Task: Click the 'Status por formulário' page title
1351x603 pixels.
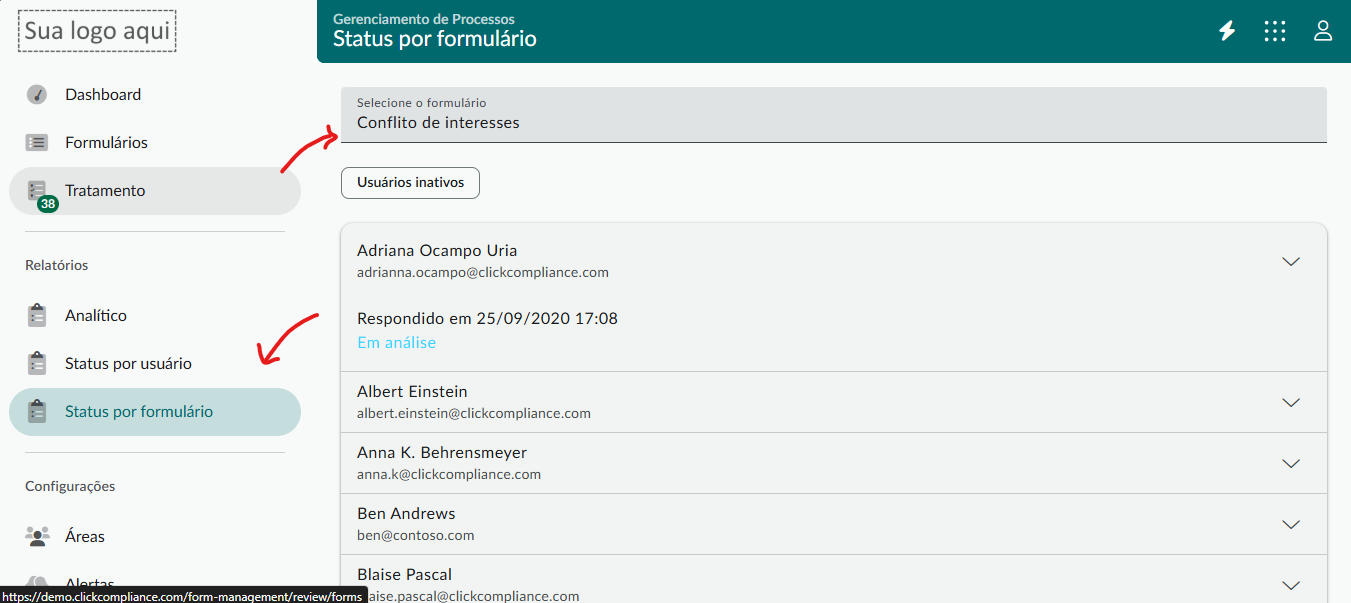Action: pyautogui.click(x=435, y=39)
